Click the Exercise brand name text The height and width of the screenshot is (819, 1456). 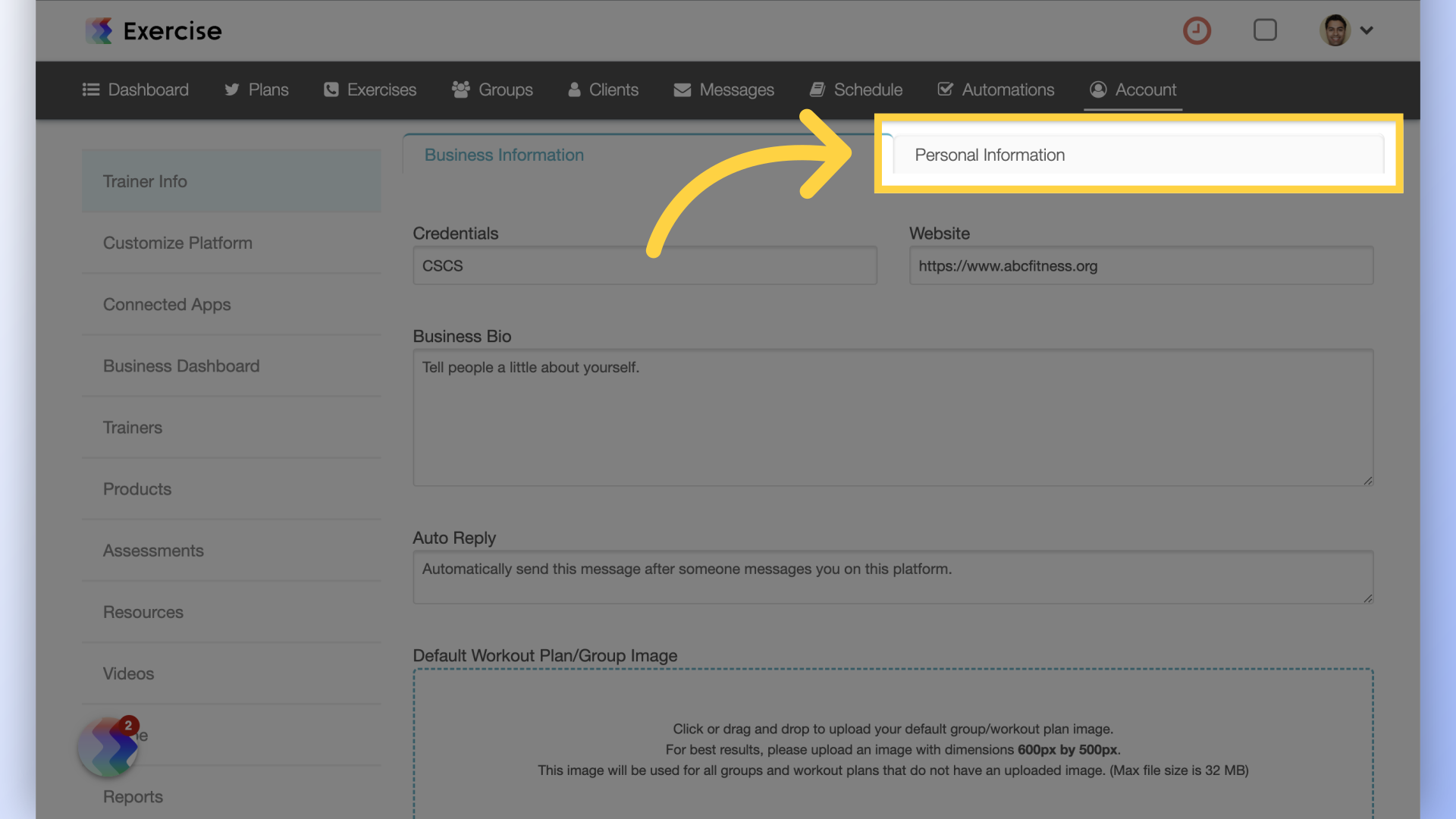tap(172, 31)
